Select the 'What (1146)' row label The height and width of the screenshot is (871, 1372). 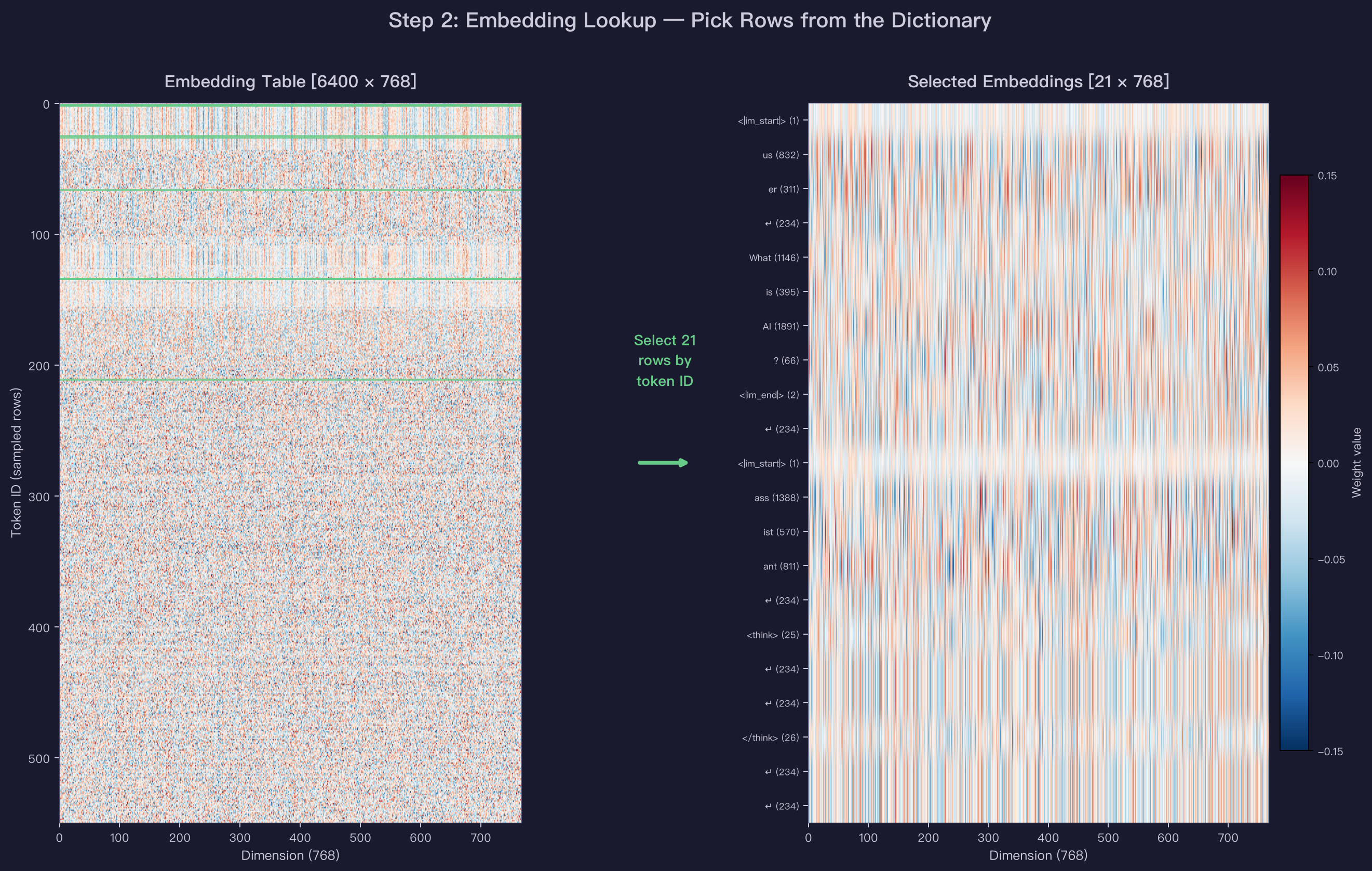774,258
